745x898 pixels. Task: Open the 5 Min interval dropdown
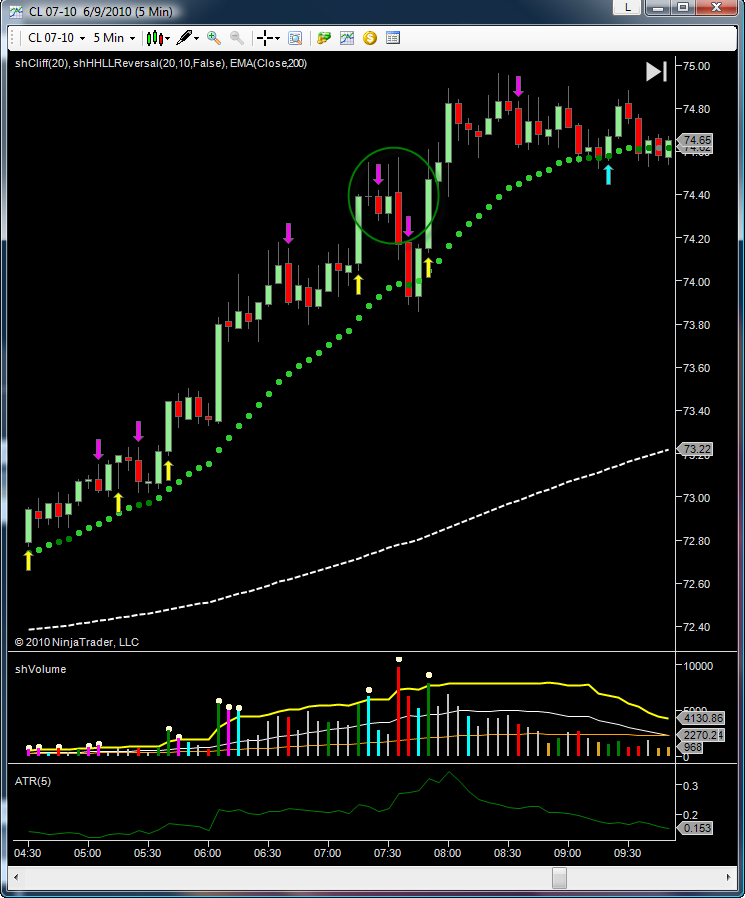[x=114, y=38]
